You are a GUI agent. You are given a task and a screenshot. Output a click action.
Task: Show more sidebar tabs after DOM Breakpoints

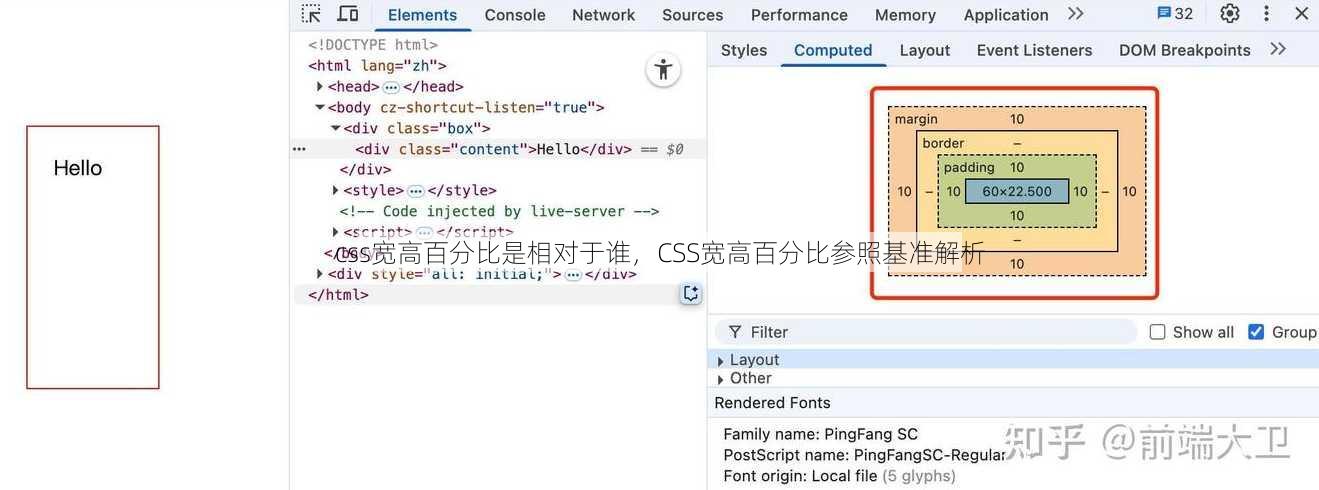click(1278, 49)
